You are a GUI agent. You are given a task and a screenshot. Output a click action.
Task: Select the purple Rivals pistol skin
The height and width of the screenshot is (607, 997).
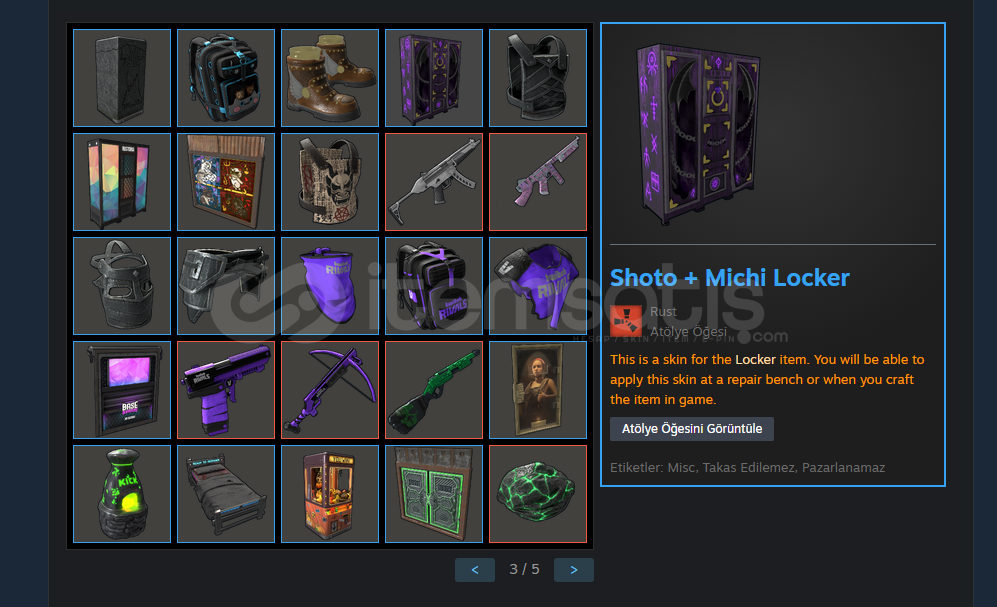(226, 390)
